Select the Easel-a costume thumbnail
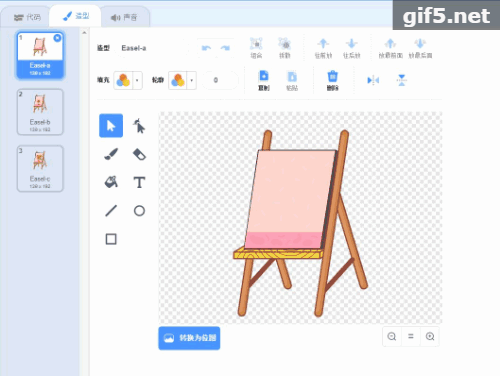Viewport: 500px width, 376px height. click(x=40, y=55)
